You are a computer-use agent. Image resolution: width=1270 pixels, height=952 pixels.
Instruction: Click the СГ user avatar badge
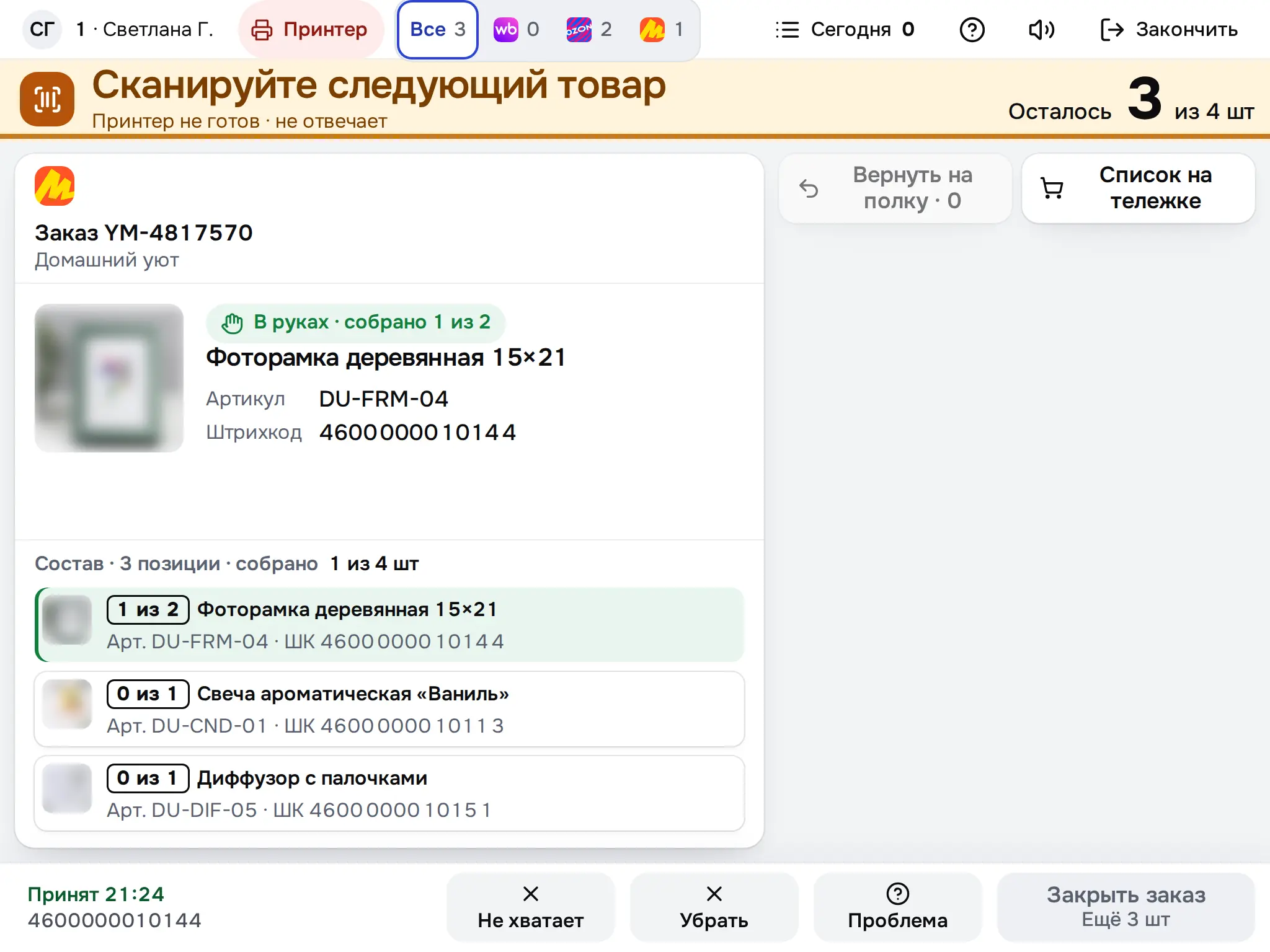[42, 29]
